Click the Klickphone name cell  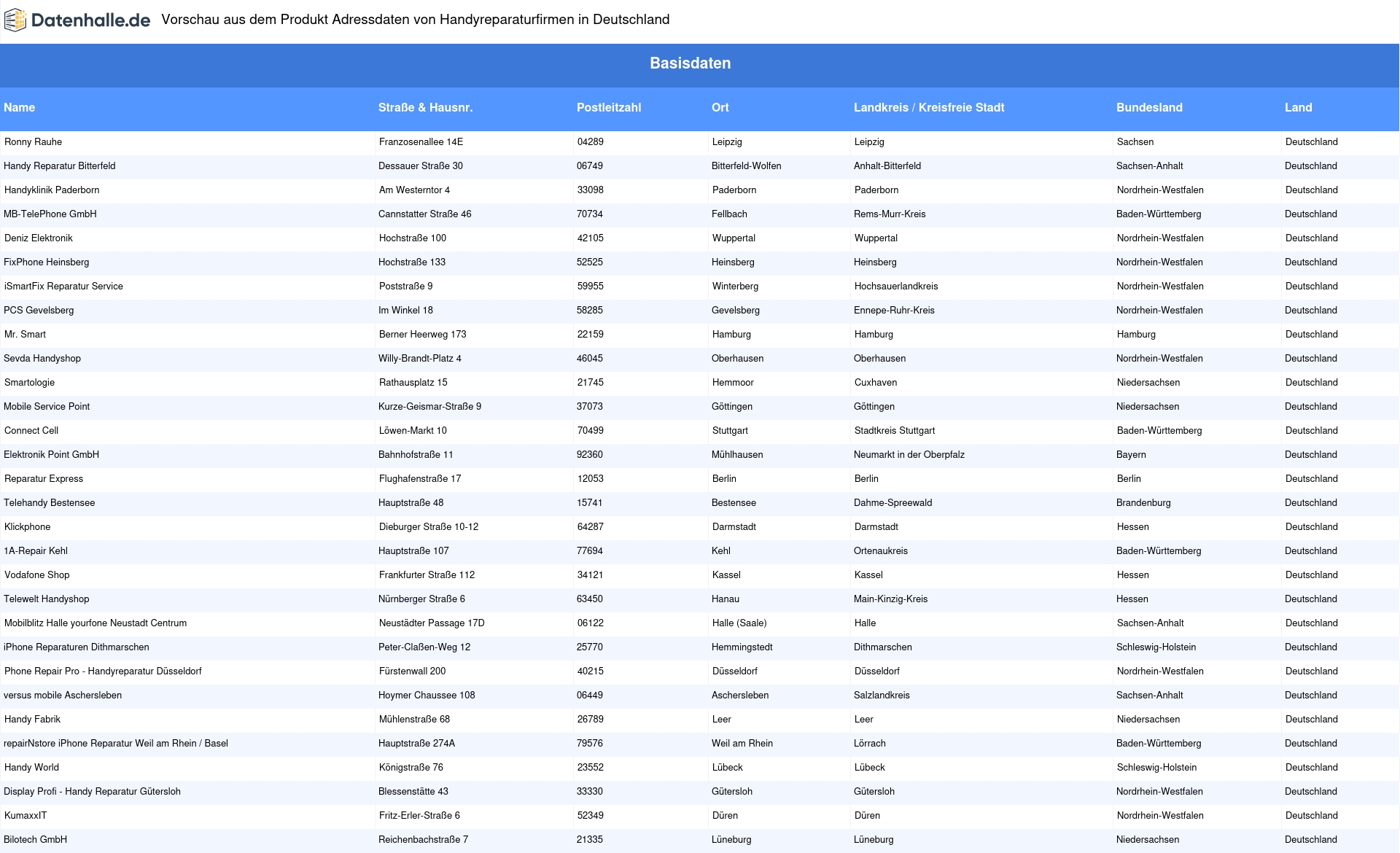(28, 527)
